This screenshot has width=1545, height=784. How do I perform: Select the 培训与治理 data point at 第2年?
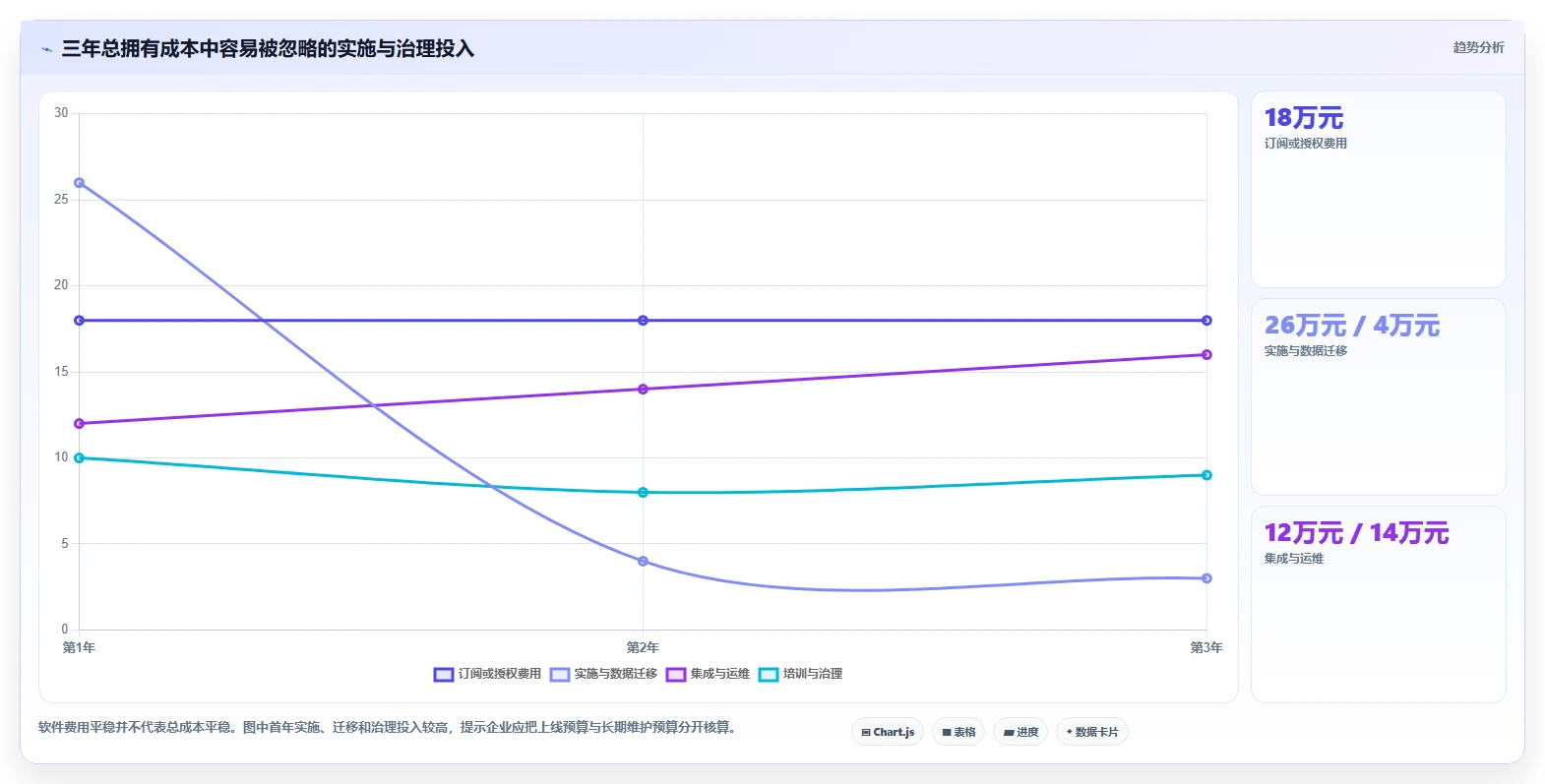[643, 493]
